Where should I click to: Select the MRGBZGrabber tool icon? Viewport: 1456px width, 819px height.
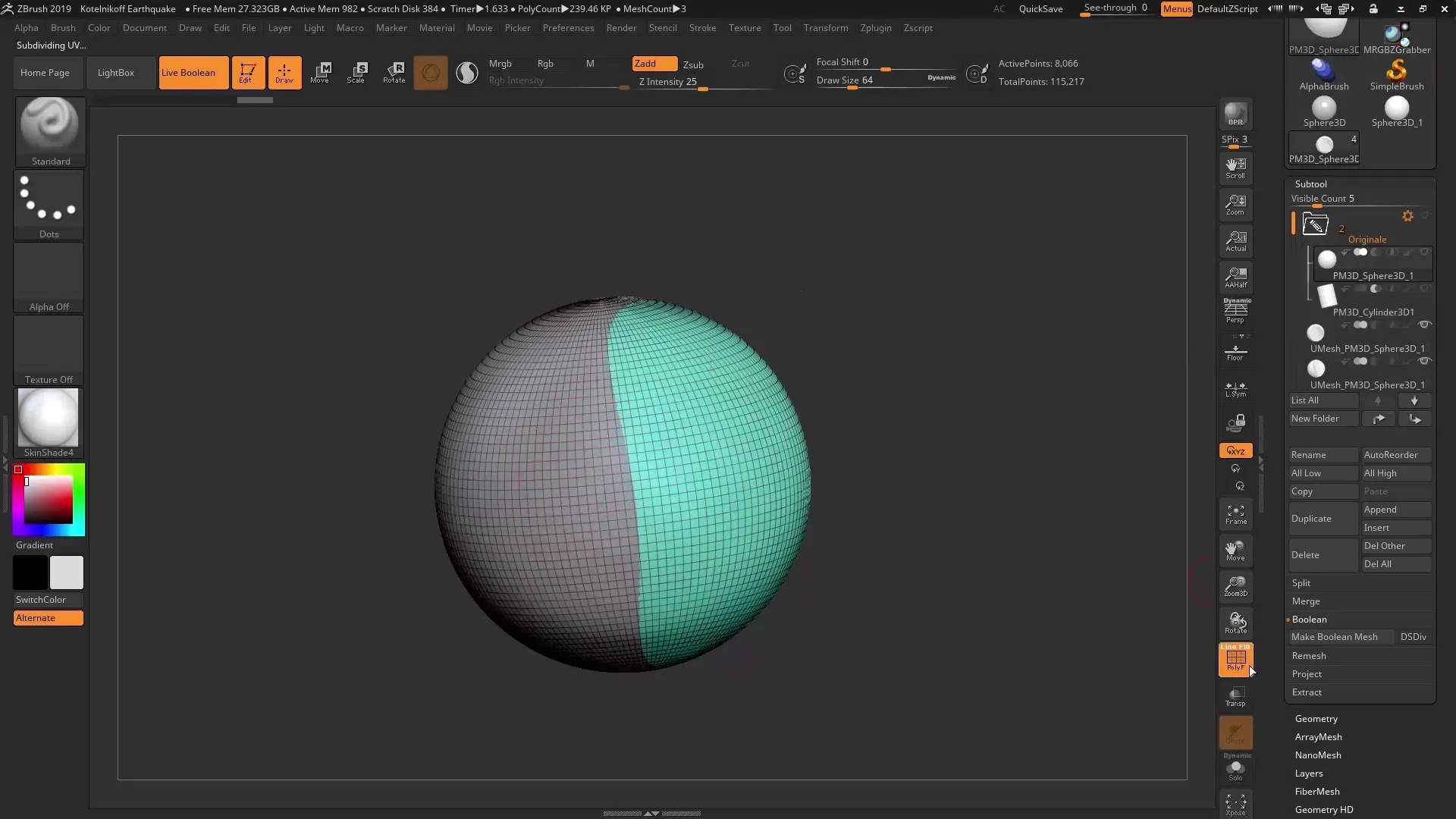pyautogui.click(x=1396, y=38)
